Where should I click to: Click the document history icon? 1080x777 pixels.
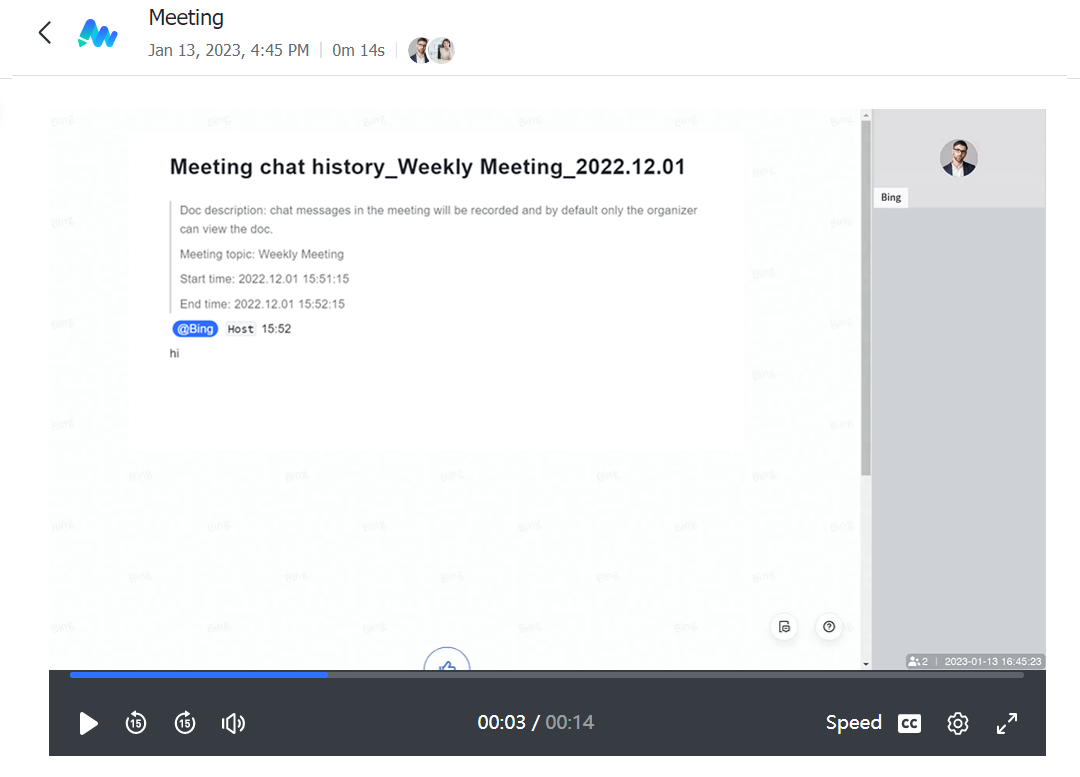tap(785, 627)
